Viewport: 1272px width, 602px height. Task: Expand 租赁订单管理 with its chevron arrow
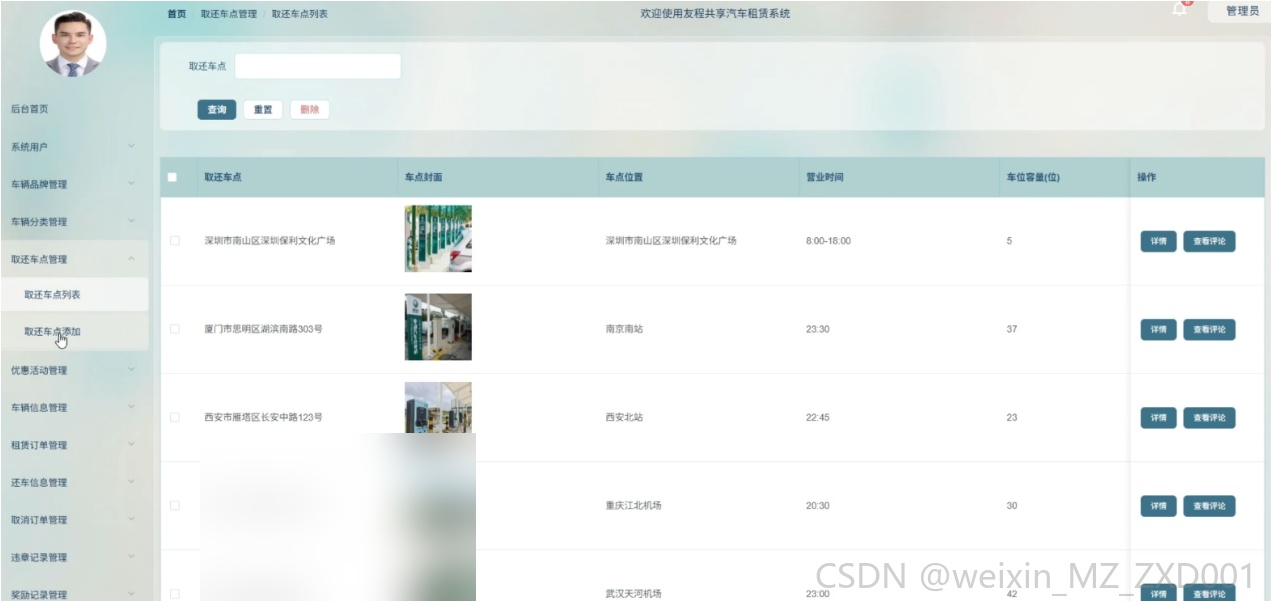(x=131, y=445)
